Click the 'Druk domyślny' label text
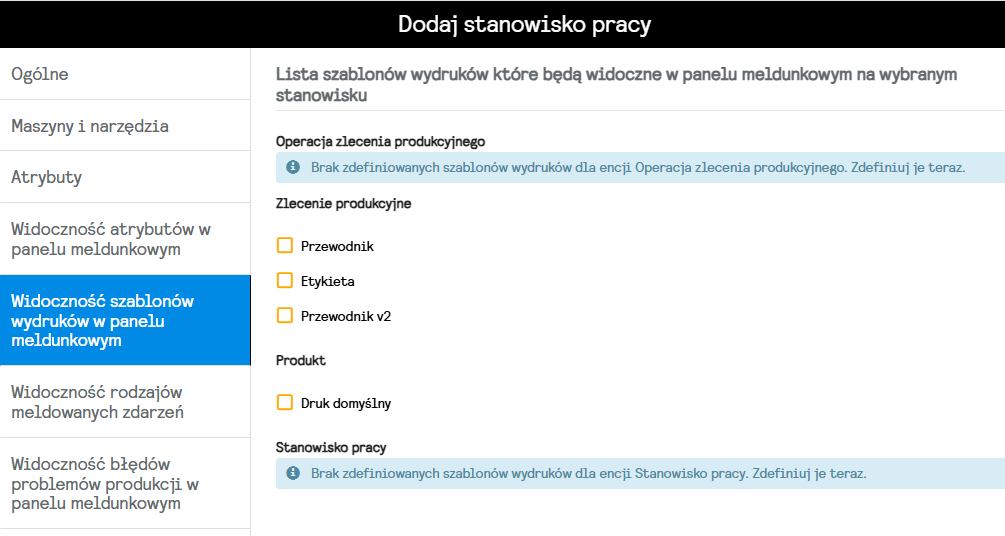The height and width of the screenshot is (536, 1005). coord(346,404)
